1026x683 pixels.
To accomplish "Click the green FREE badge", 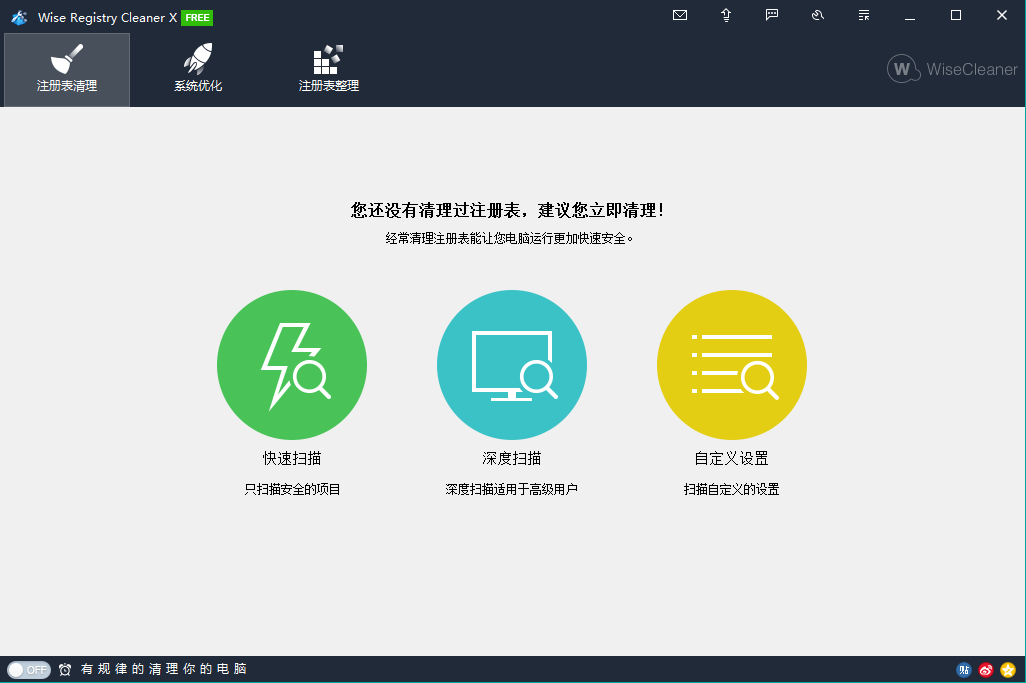I will click(x=197, y=17).
